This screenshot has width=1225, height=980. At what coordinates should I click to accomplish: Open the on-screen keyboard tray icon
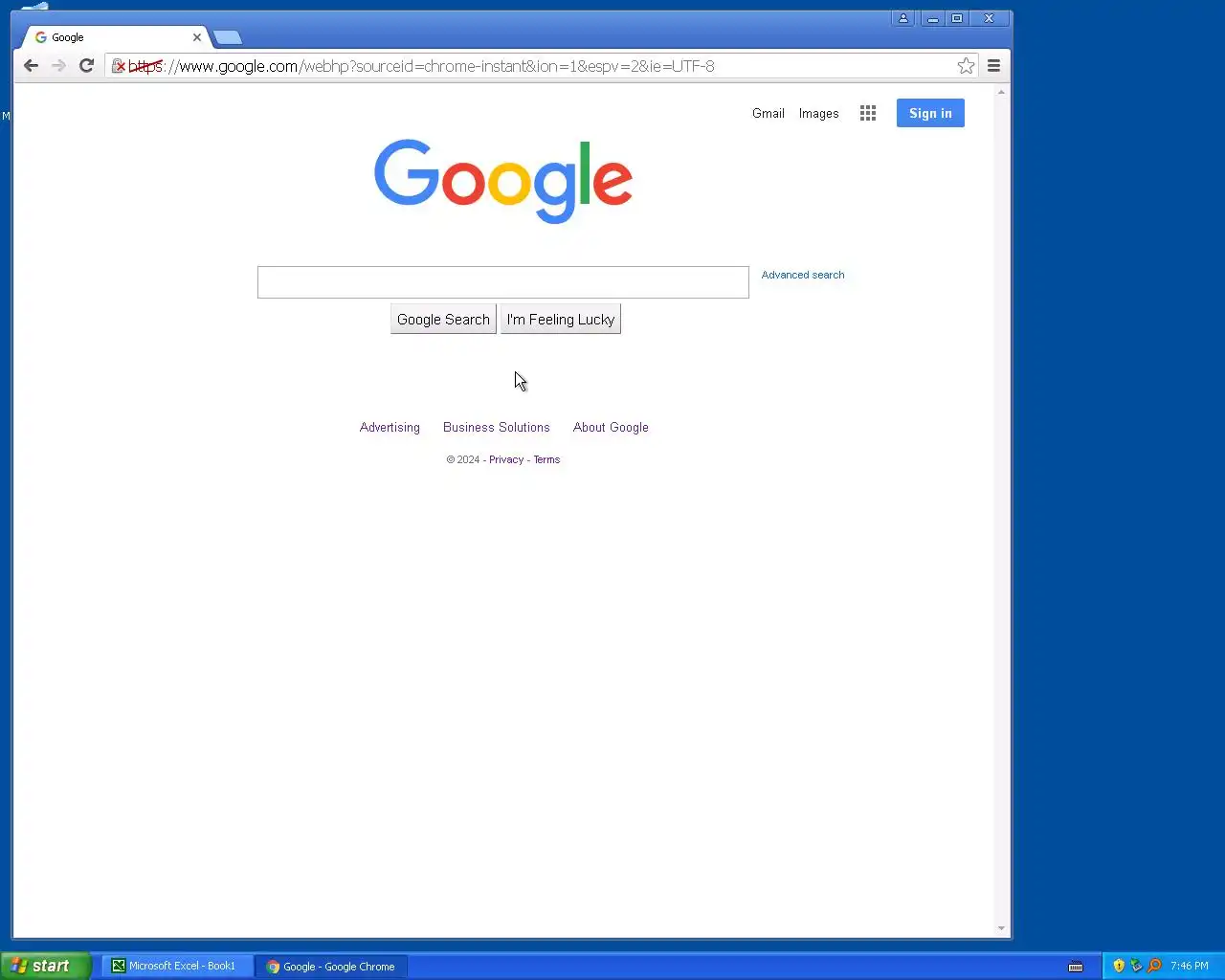pyautogui.click(x=1076, y=967)
